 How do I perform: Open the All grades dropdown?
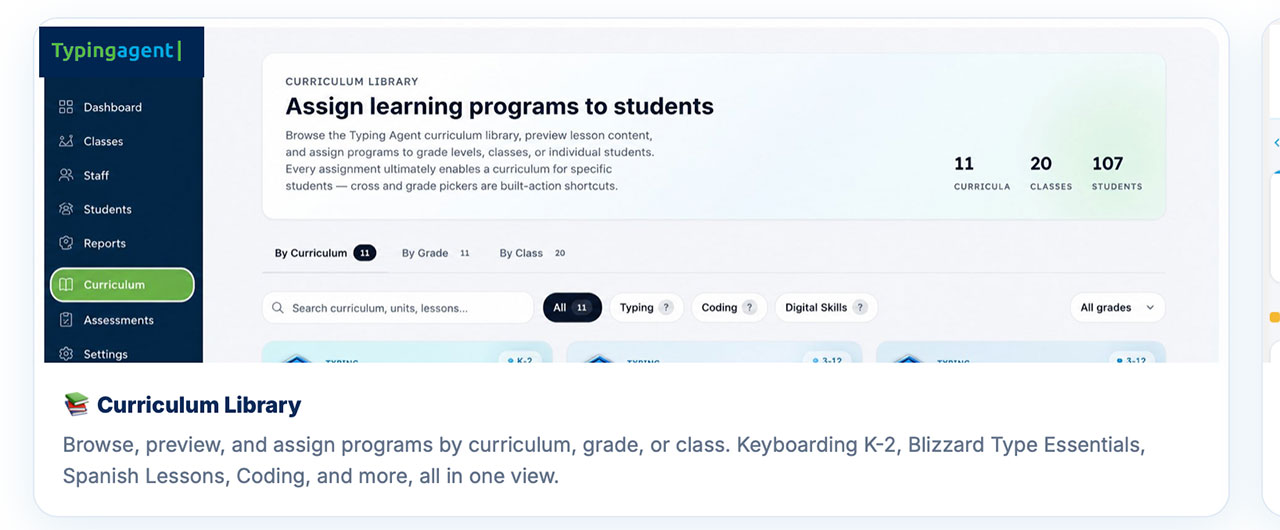[x=1117, y=308]
